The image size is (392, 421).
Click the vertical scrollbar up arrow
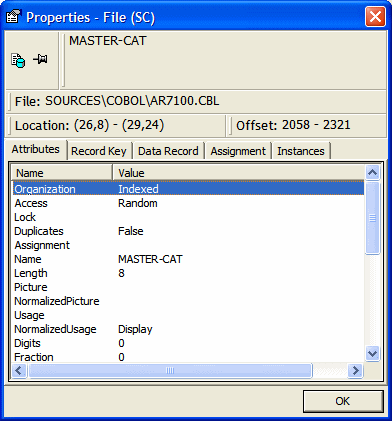(372, 173)
